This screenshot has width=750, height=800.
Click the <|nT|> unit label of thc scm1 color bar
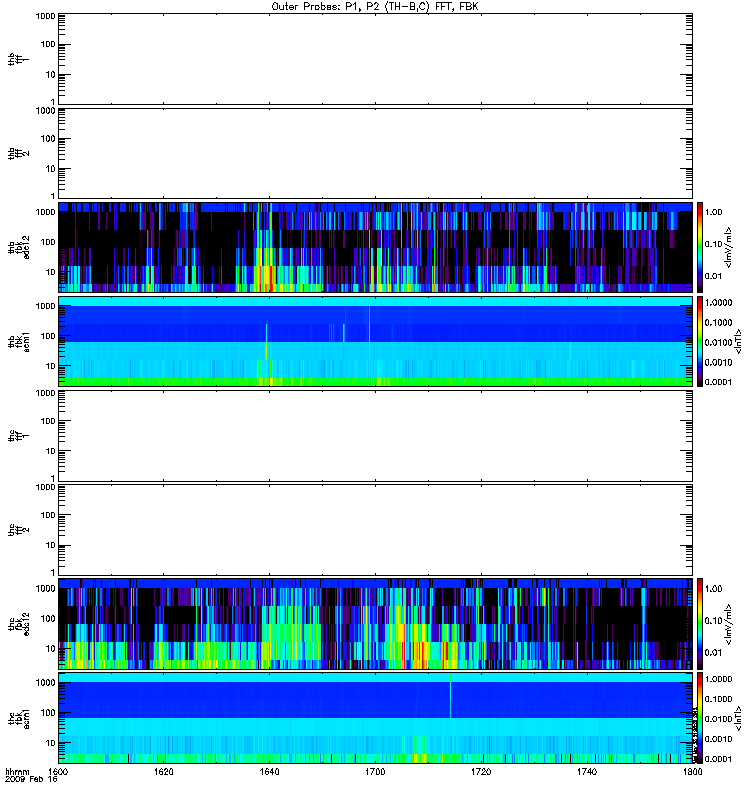click(738, 718)
